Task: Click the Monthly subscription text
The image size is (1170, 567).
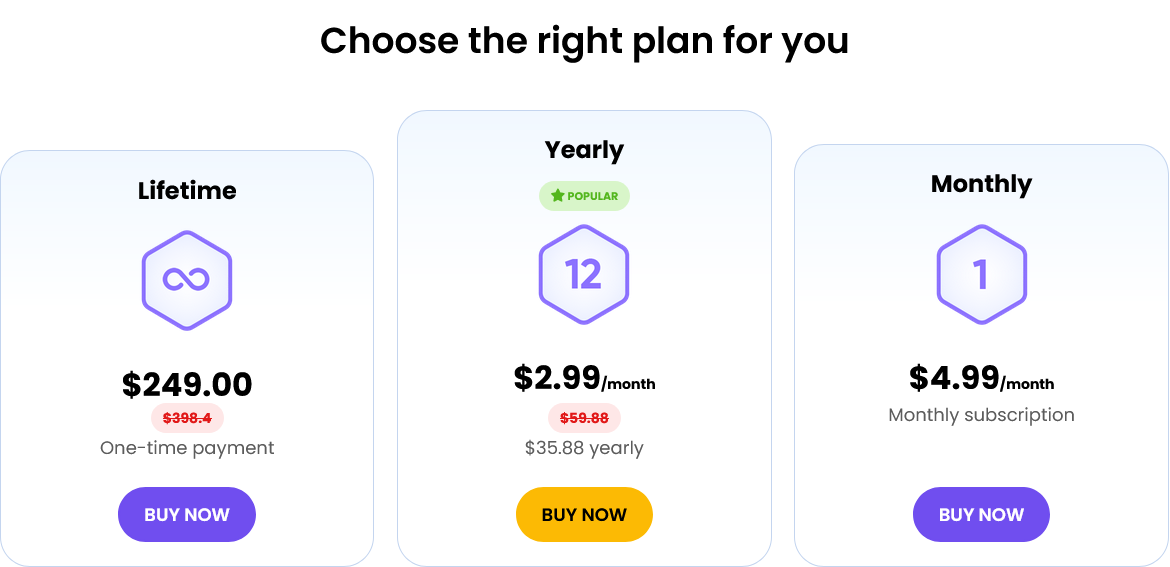Action: click(981, 415)
